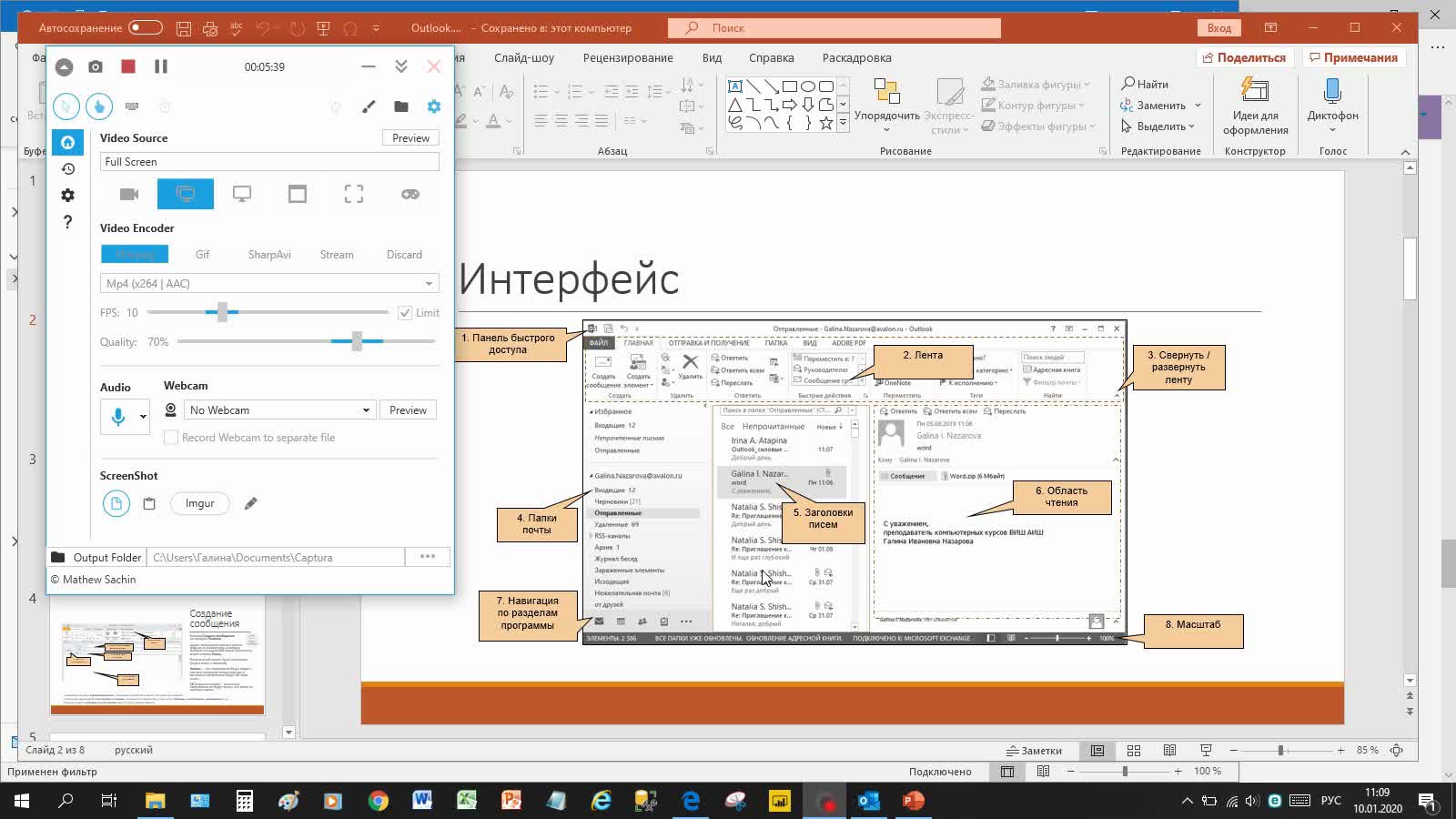Toggle screenshot to clipboard icon
The image size is (1456, 819).
pos(149,503)
